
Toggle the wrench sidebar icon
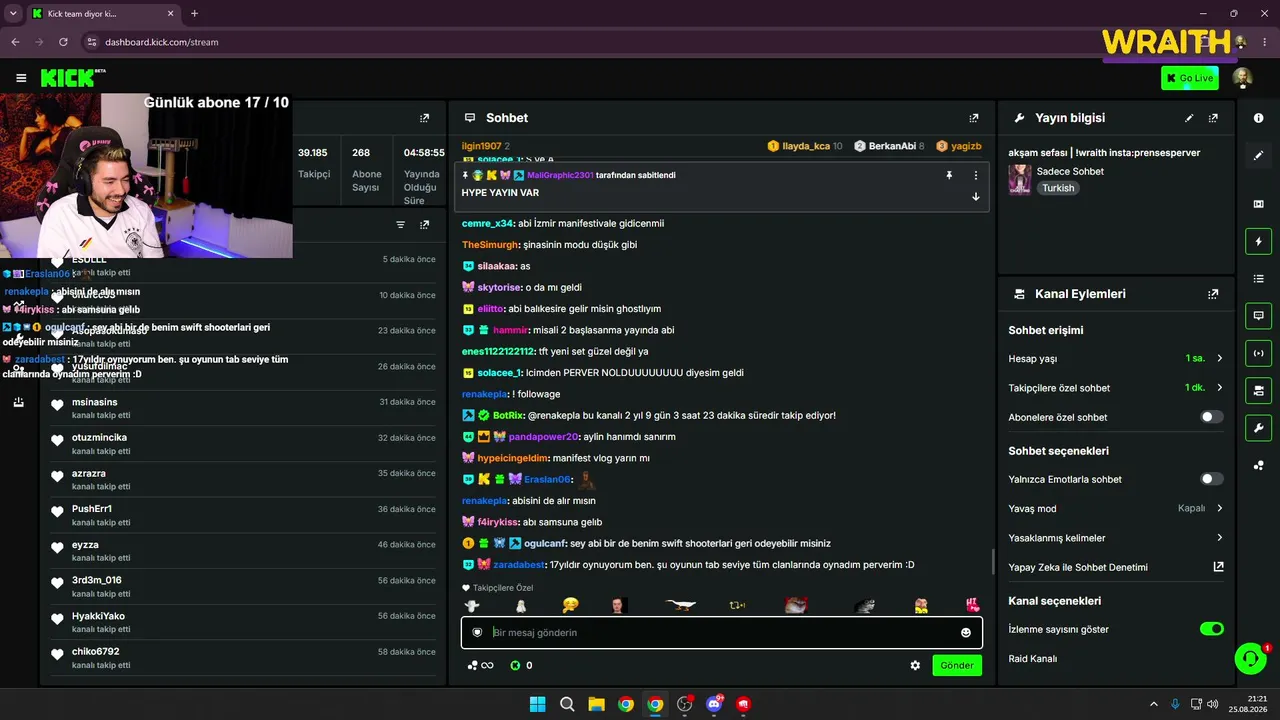1258,429
